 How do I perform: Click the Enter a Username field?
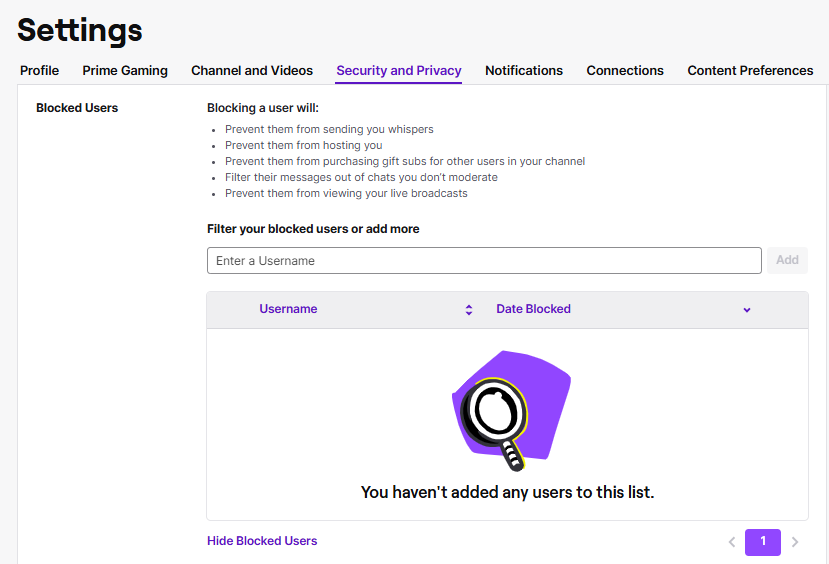(484, 261)
